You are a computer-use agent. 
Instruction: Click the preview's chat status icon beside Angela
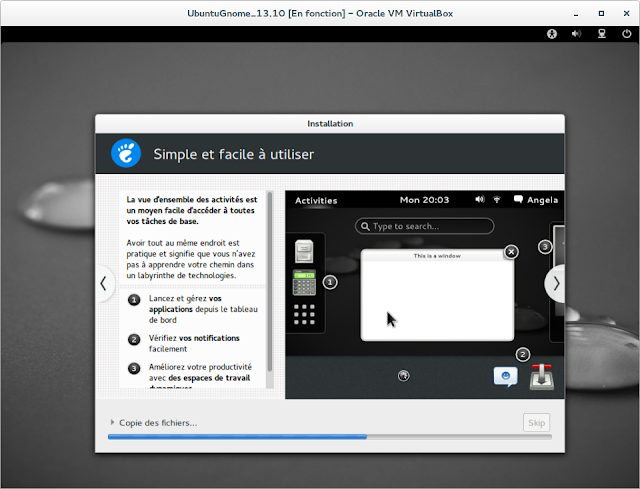[518, 200]
